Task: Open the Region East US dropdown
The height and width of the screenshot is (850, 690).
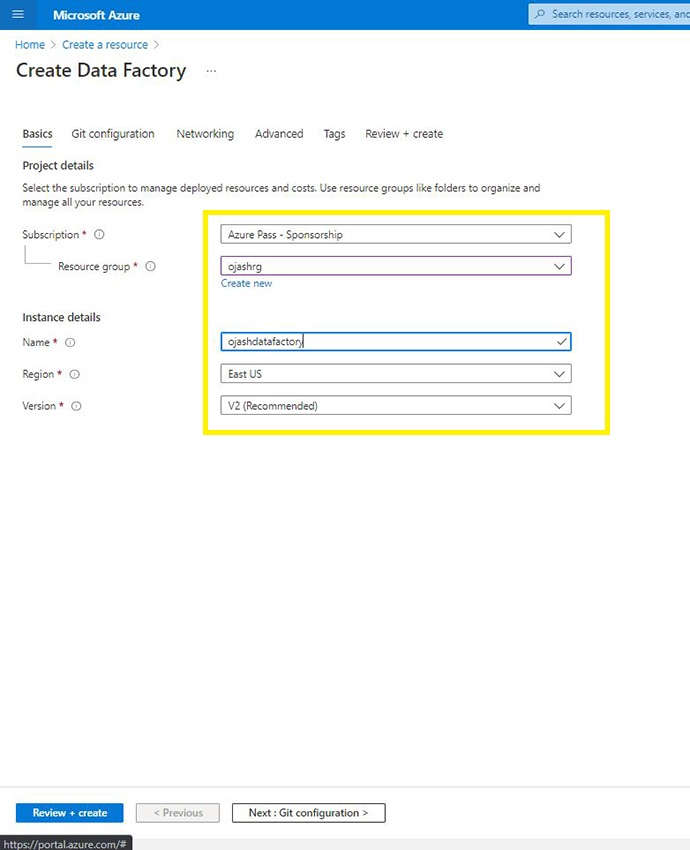Action: coord(396,374)
